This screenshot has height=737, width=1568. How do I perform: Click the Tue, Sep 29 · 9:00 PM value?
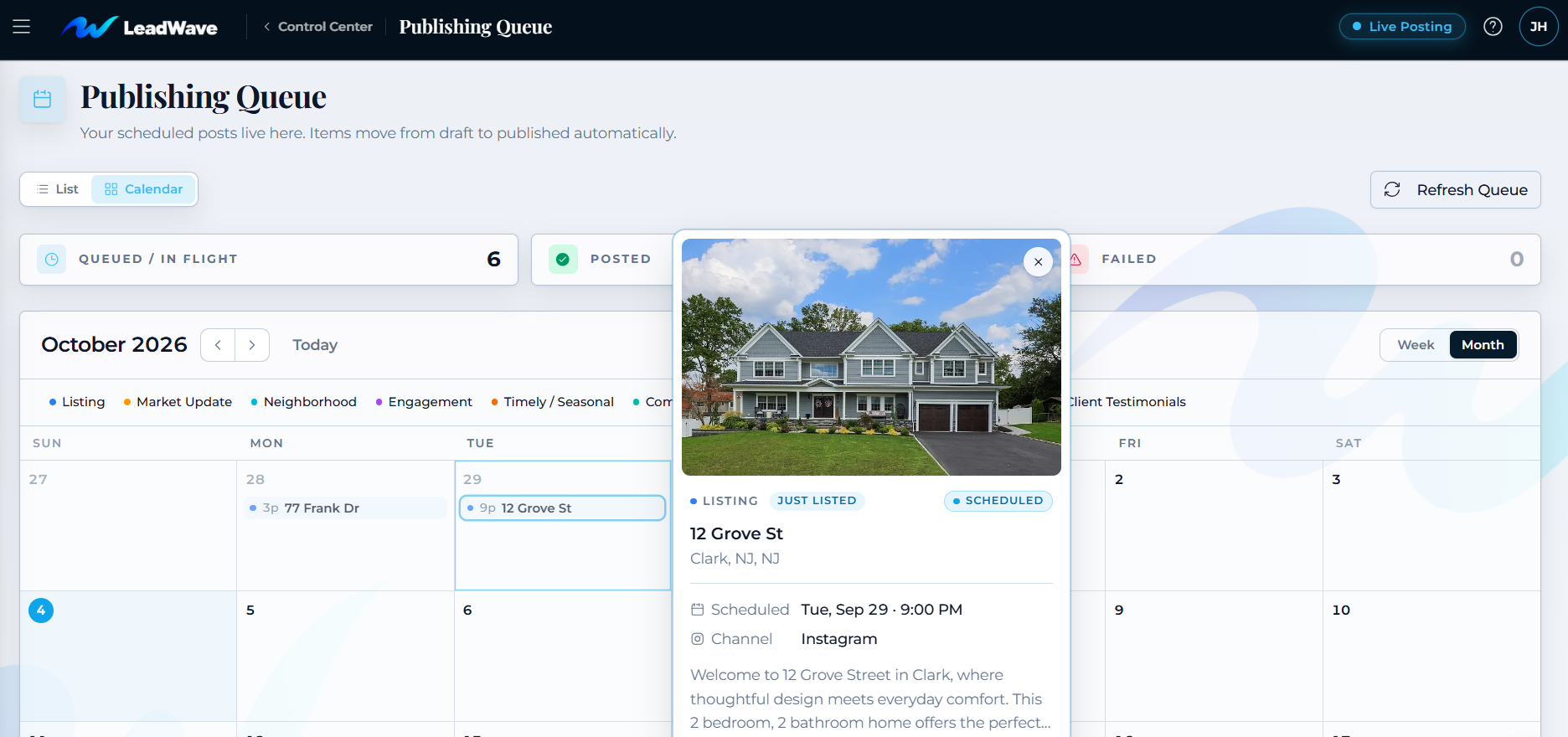(x=881, y=610)
